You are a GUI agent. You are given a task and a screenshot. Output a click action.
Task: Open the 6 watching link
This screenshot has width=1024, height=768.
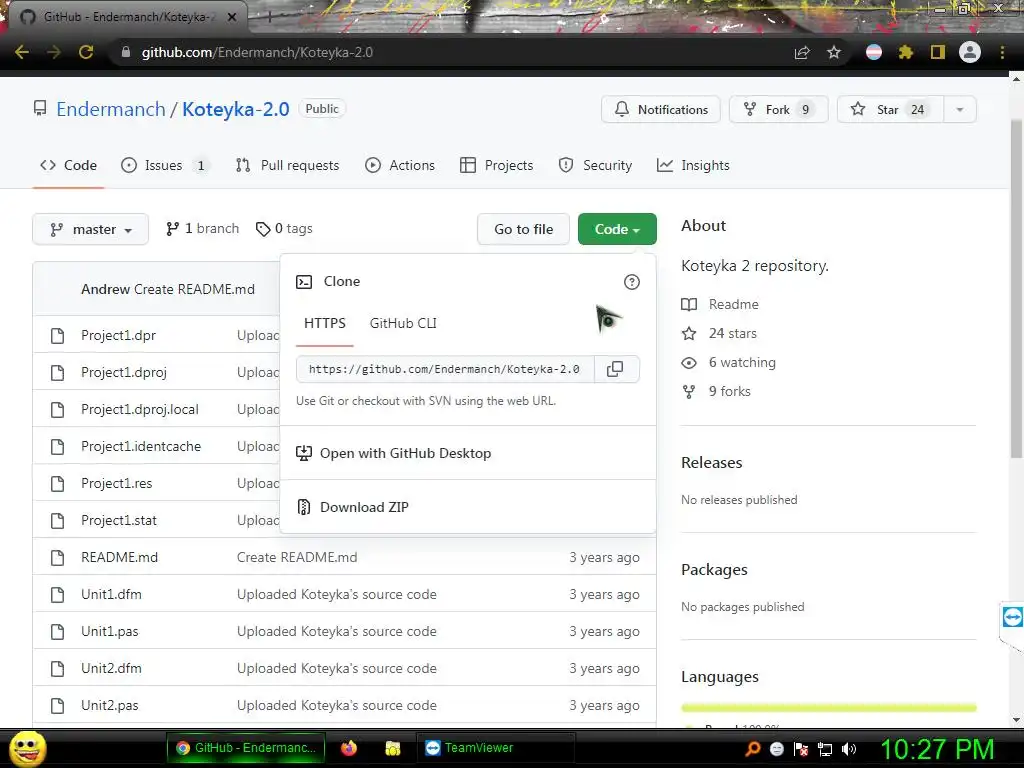point(729,362)
